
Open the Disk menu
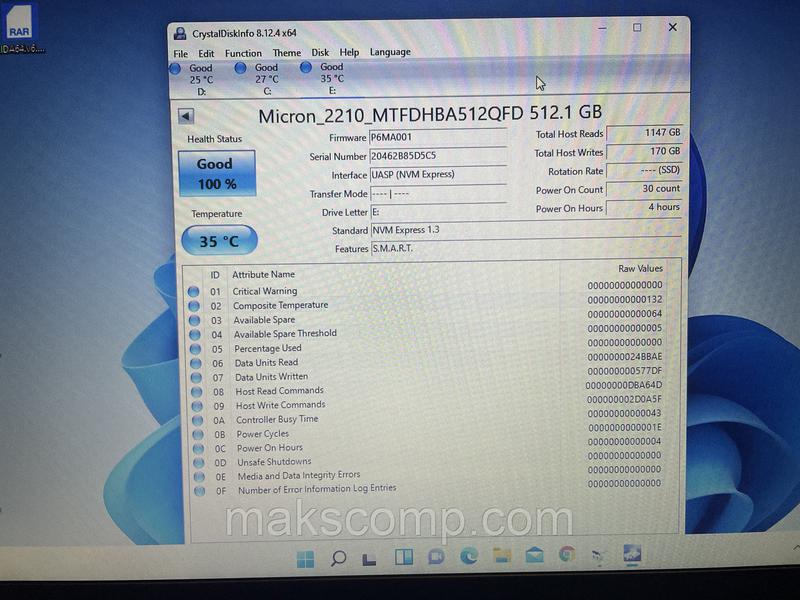[x=320, y=52]
